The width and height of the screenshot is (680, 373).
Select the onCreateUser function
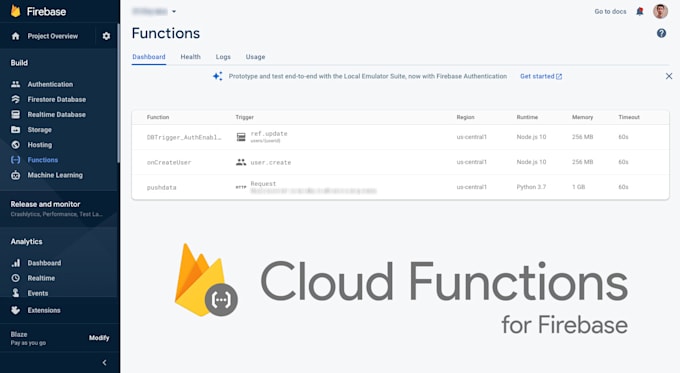(x=169, y=163)
